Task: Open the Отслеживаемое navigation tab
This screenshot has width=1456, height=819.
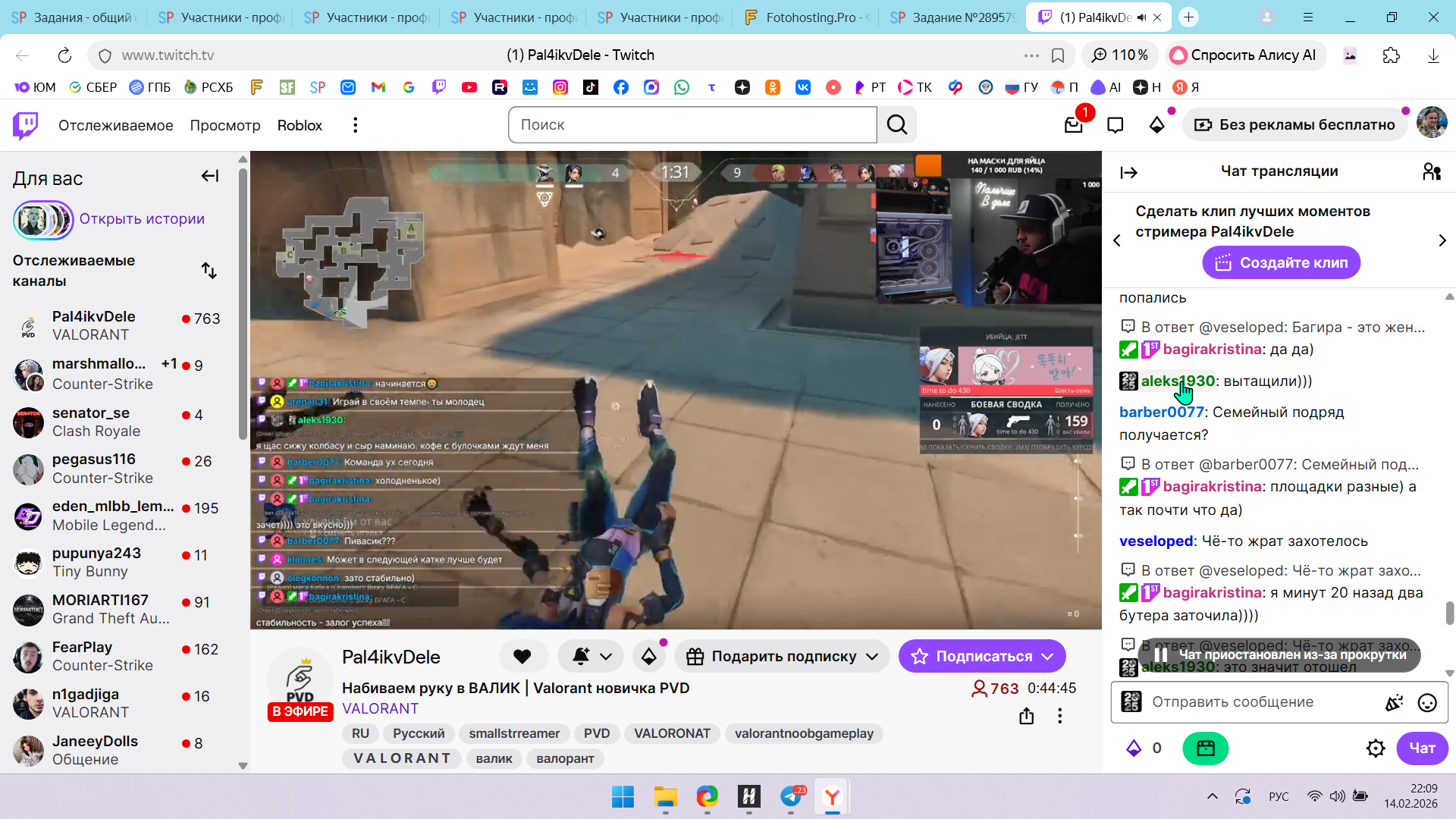Action: click(x=115, y=125)
